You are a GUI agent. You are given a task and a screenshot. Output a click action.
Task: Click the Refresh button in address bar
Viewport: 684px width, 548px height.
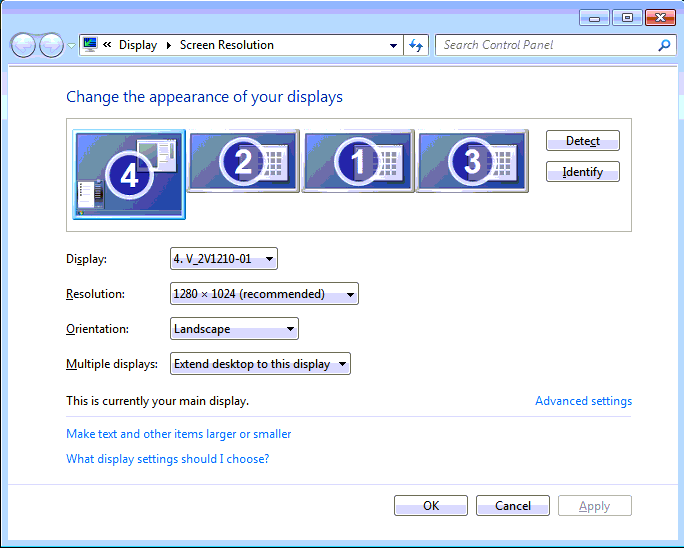coord(416,45)
